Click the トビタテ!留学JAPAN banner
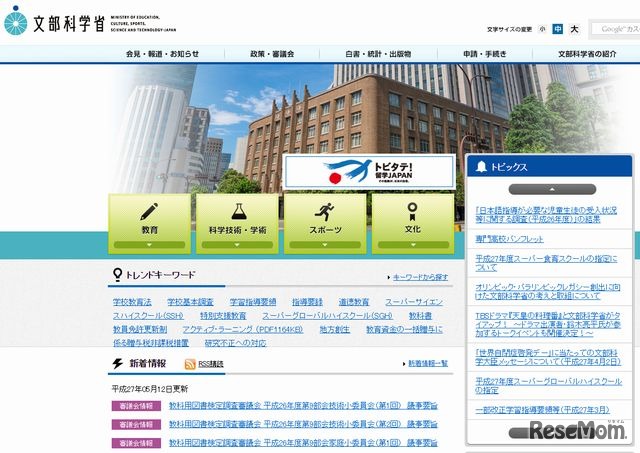Image resolution: width=640 pixels, height=453 pixels. (x=369, y=171)
